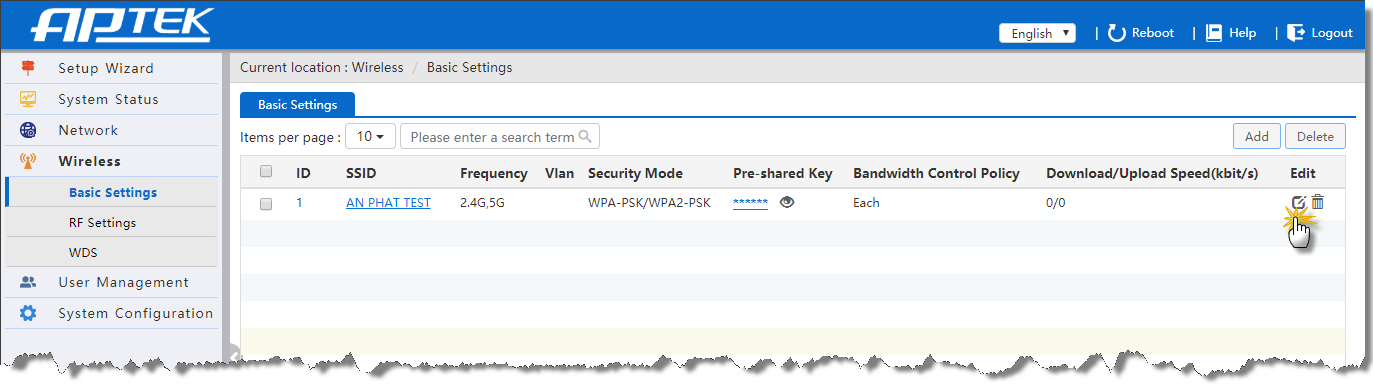Check the select-all checkbox in table header
Screen dimensions: 1373x385
(x=266, y=172)
